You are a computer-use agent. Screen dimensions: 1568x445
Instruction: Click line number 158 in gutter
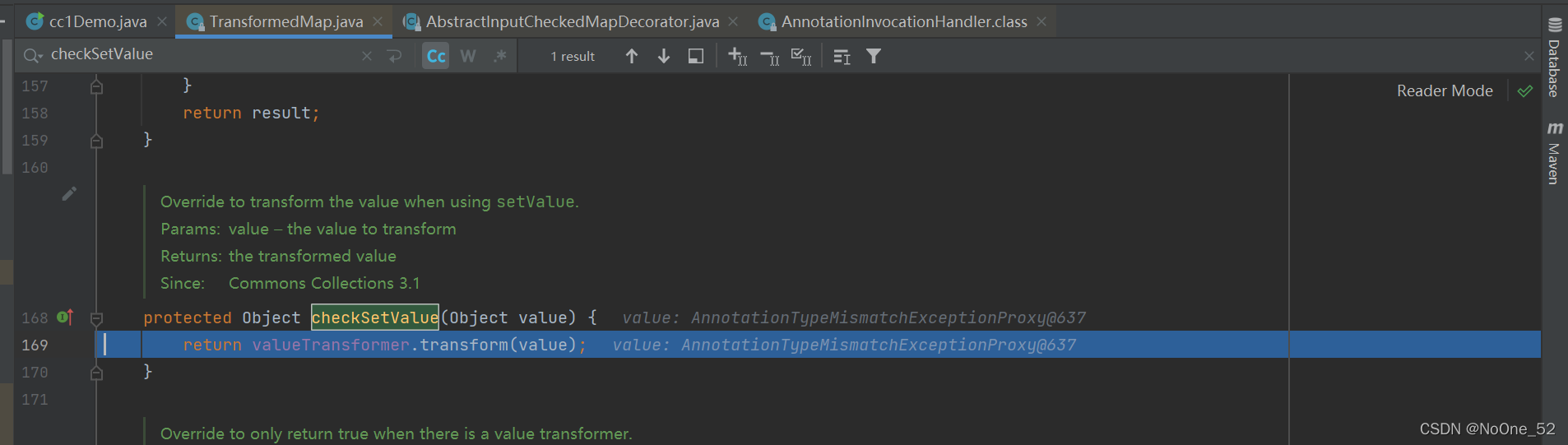point(35,113)
